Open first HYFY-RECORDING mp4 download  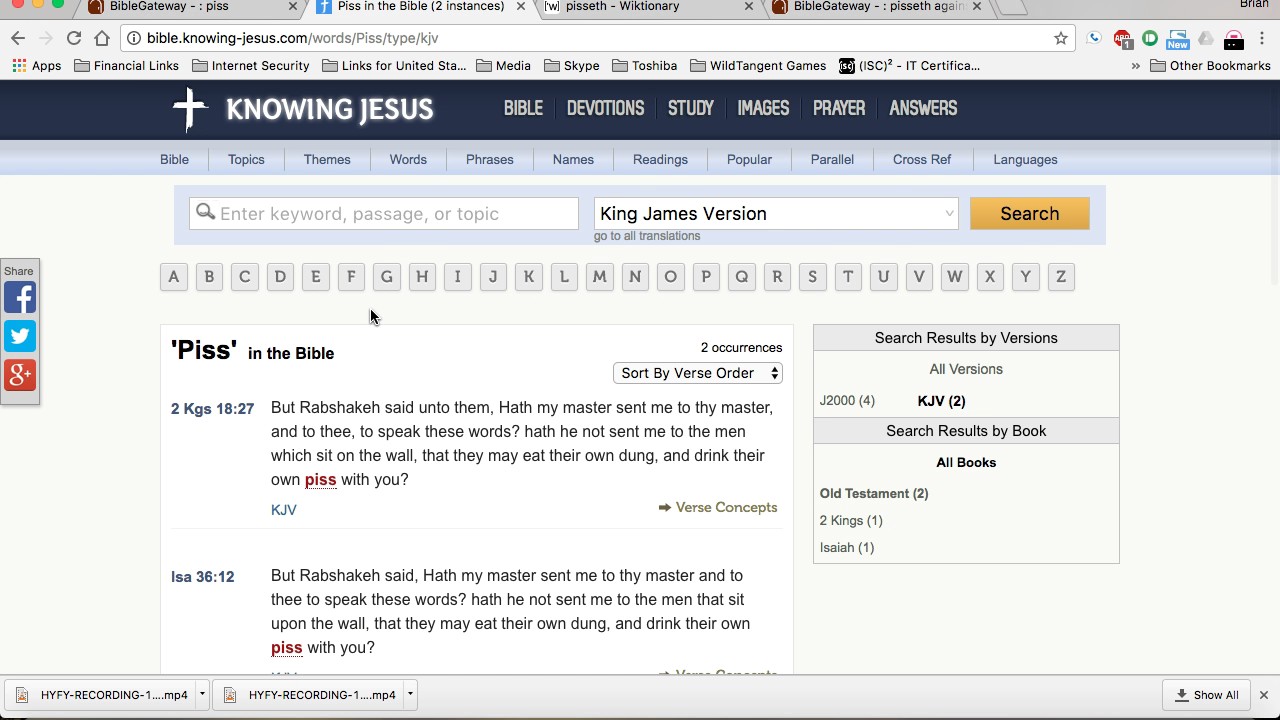tap(101, 694)
